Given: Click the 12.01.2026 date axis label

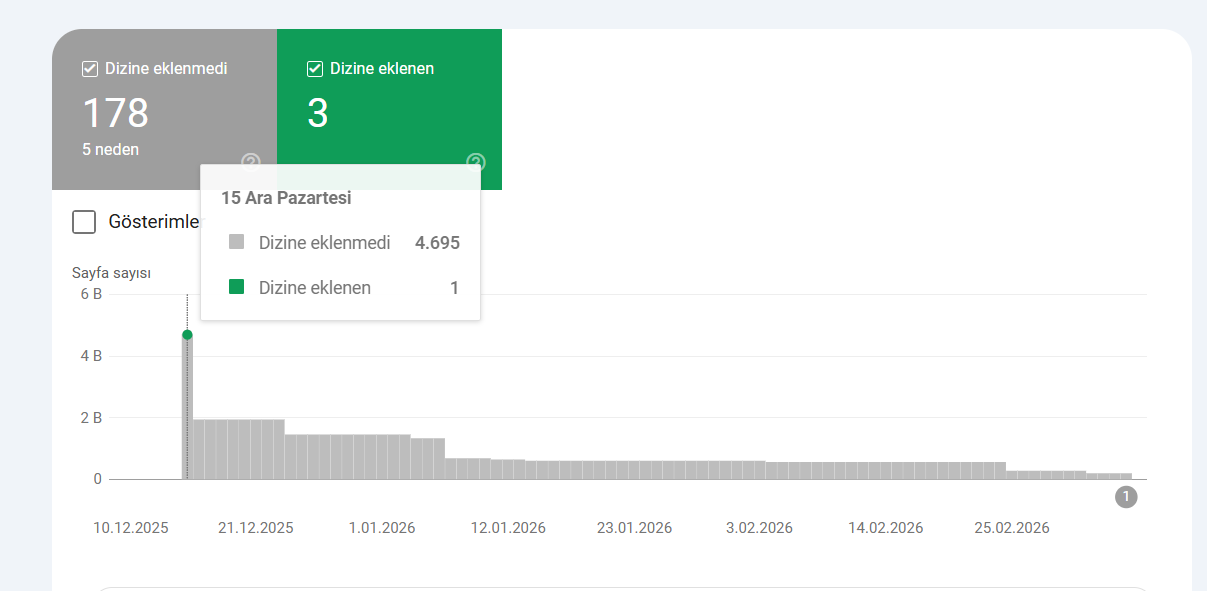Looking at the screenshot, I should pyautogui.click(x=508, y=528).
